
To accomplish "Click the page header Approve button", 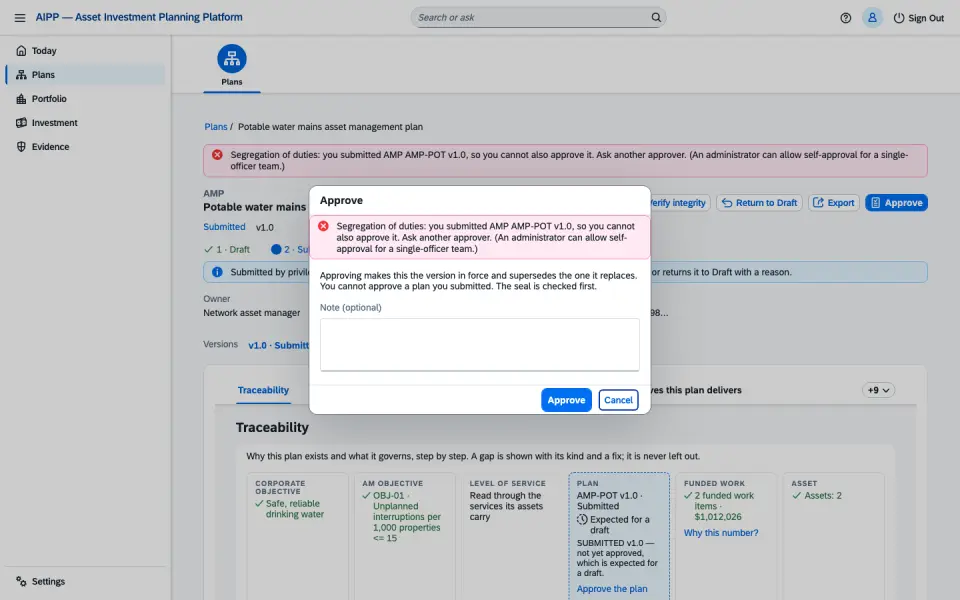I will (896, 203).
